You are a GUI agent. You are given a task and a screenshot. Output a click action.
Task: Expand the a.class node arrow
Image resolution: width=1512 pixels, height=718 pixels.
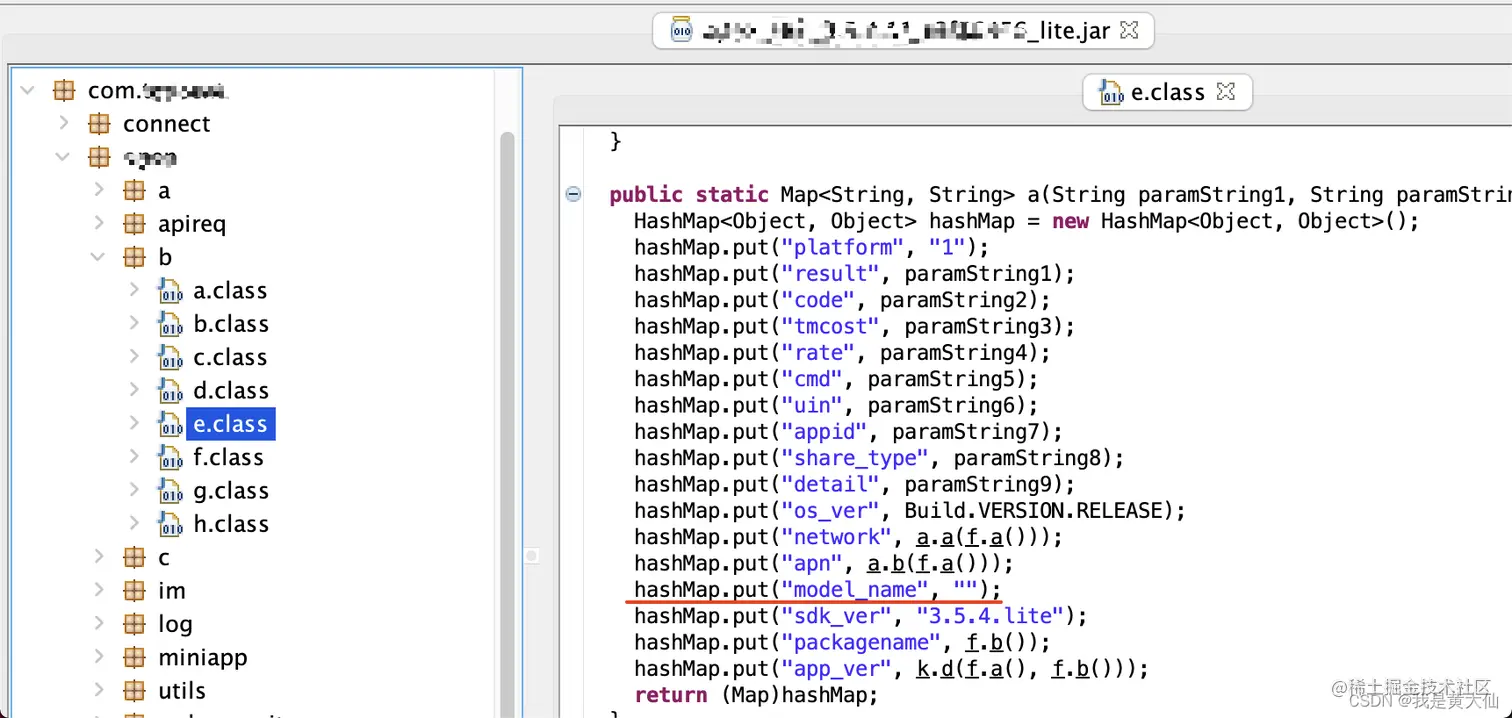click(134, 291)
